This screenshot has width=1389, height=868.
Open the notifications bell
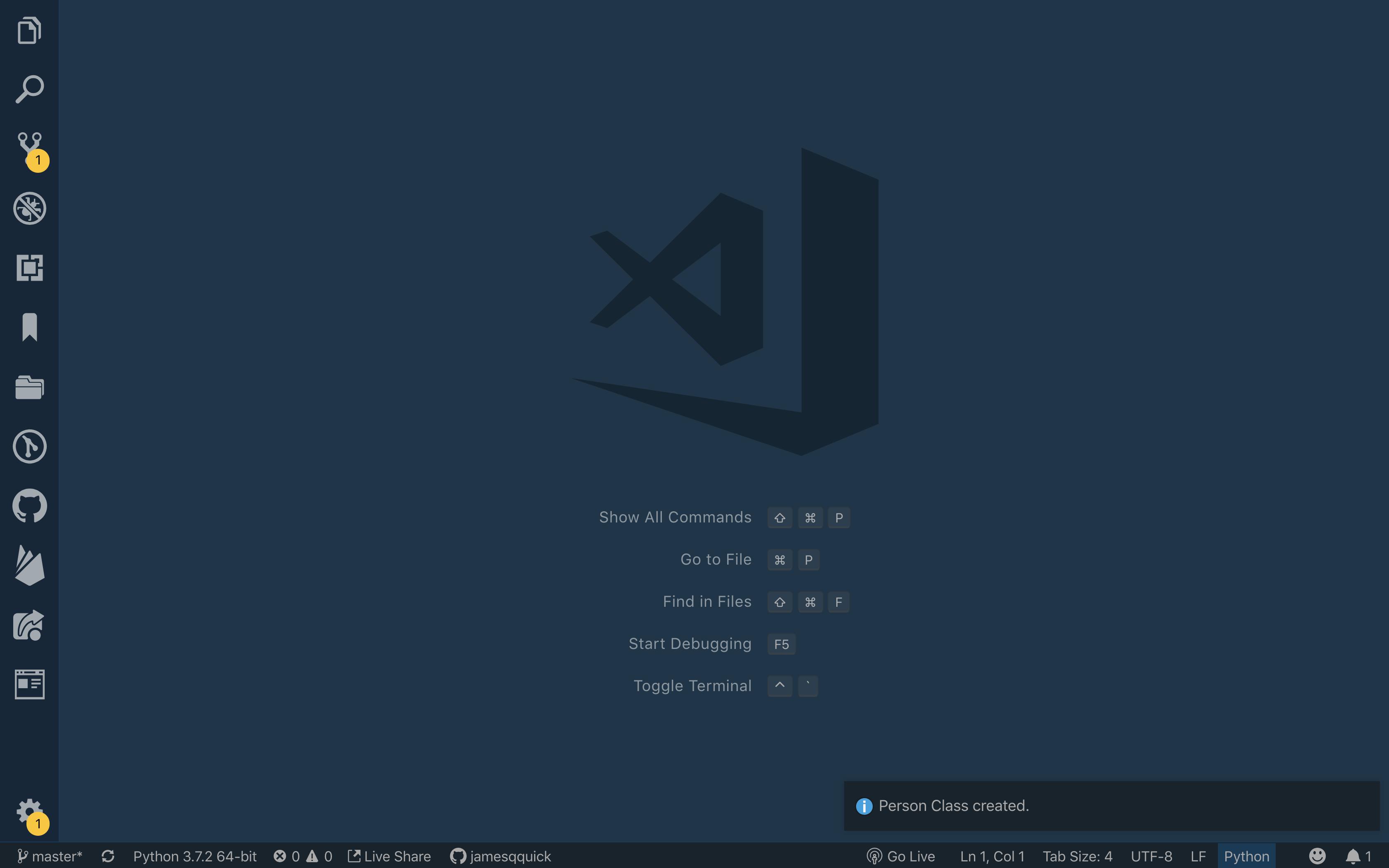1355,856
